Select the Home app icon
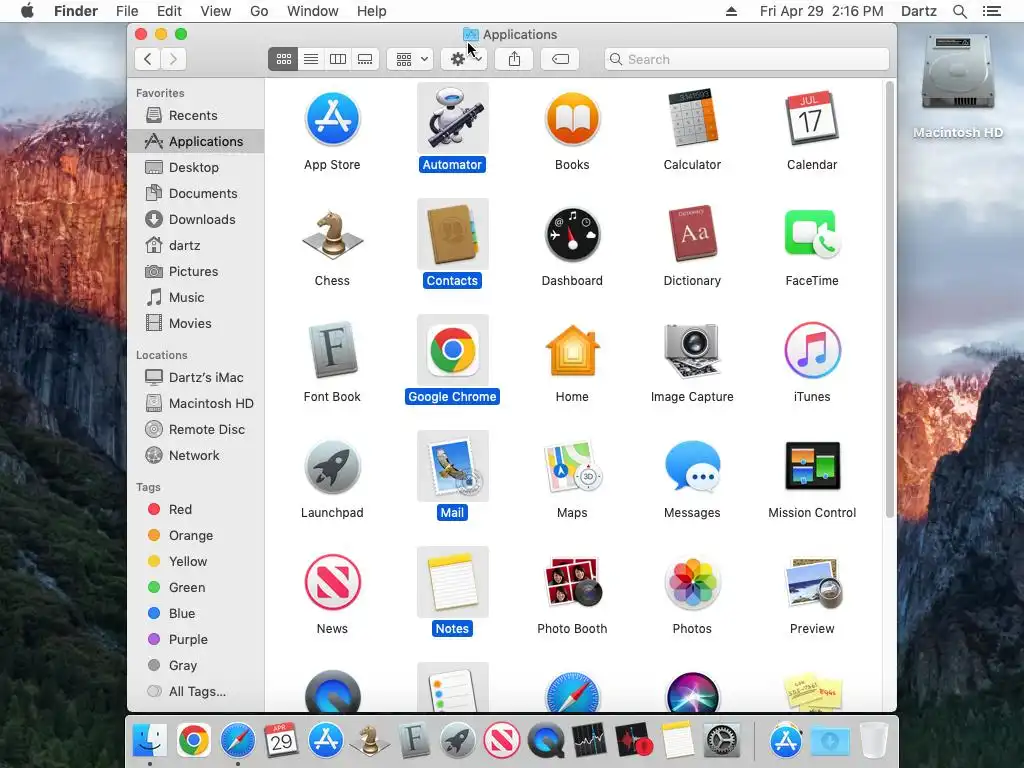Viewport: 1024px width, 768px height. tap(572, 351)
